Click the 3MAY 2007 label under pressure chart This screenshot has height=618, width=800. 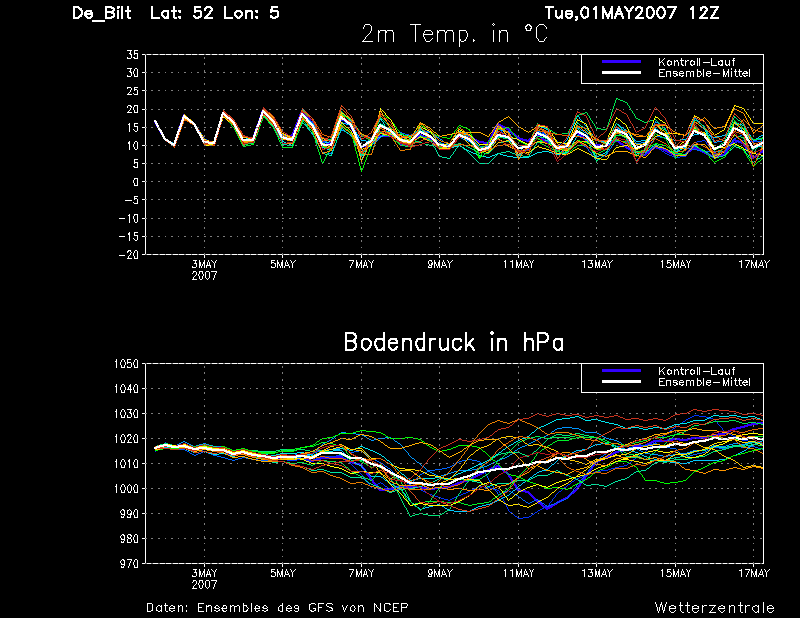click(x=204, y=579)
